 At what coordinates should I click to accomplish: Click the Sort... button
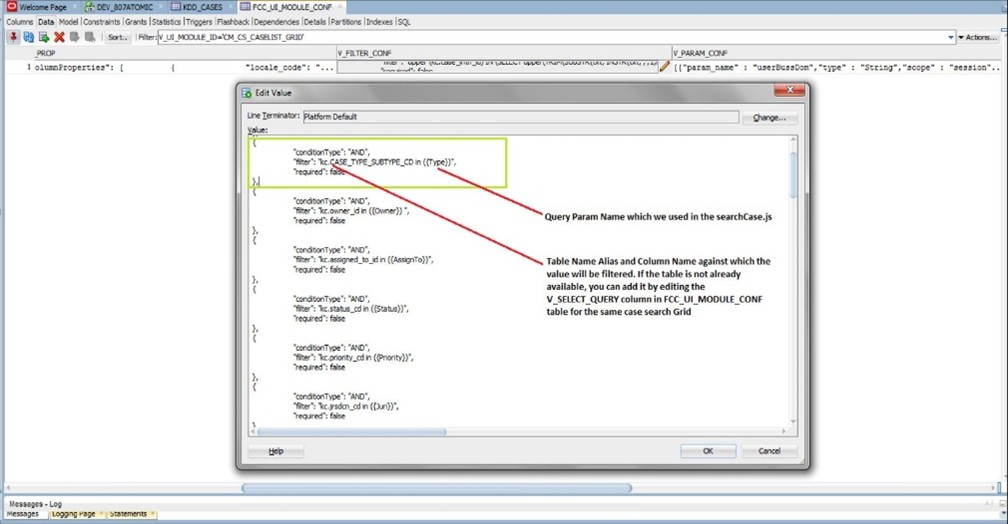coord(118,37)
